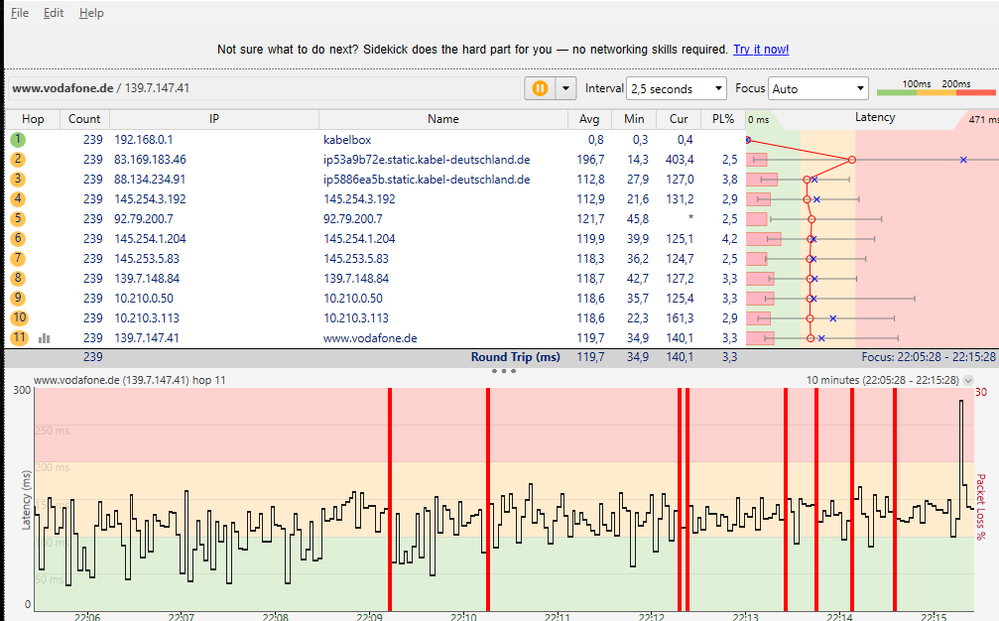Viewport: 999px width, 621px height.
Task: Pause tracing with the orange pause button
Action: (540, 89)
